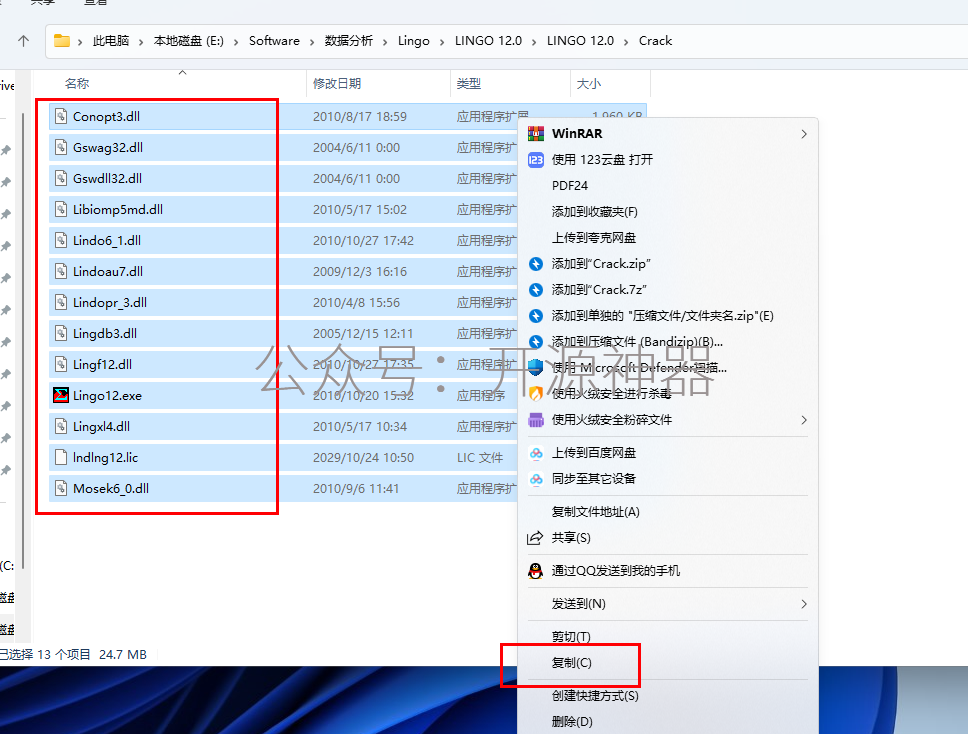Click the Mosek6_0.dll file icon

pos(60,488)
